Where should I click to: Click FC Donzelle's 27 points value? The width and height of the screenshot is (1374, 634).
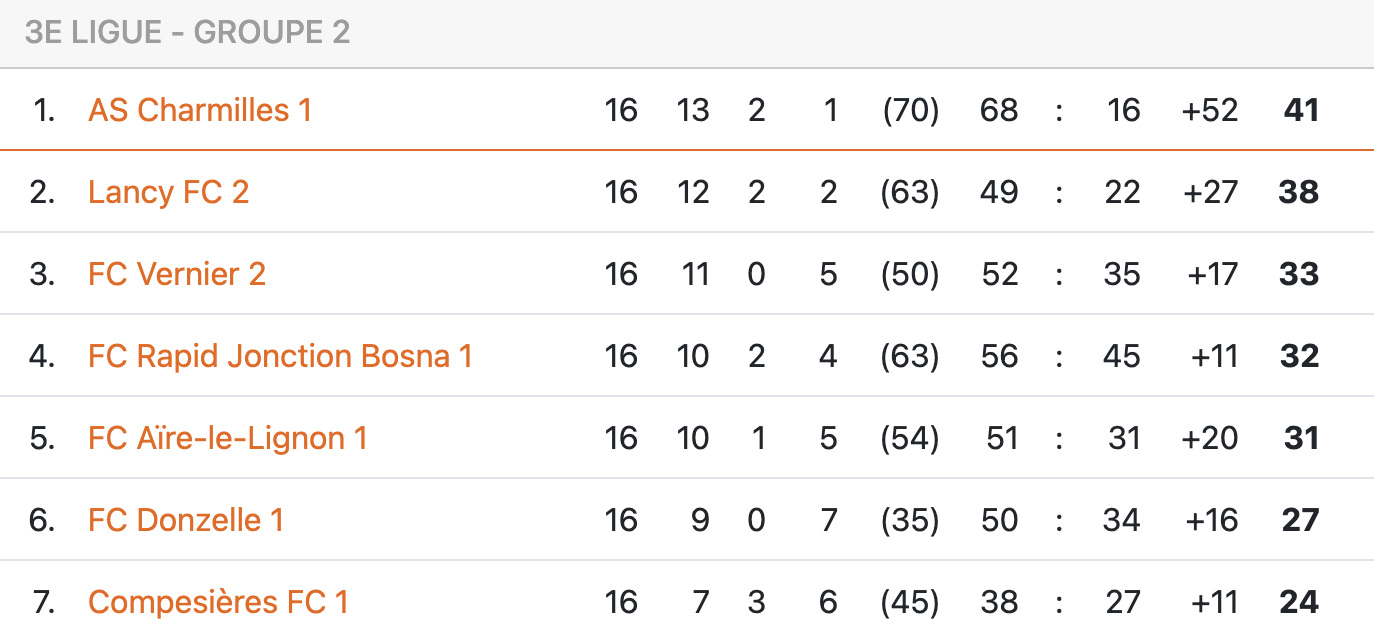1300,520
